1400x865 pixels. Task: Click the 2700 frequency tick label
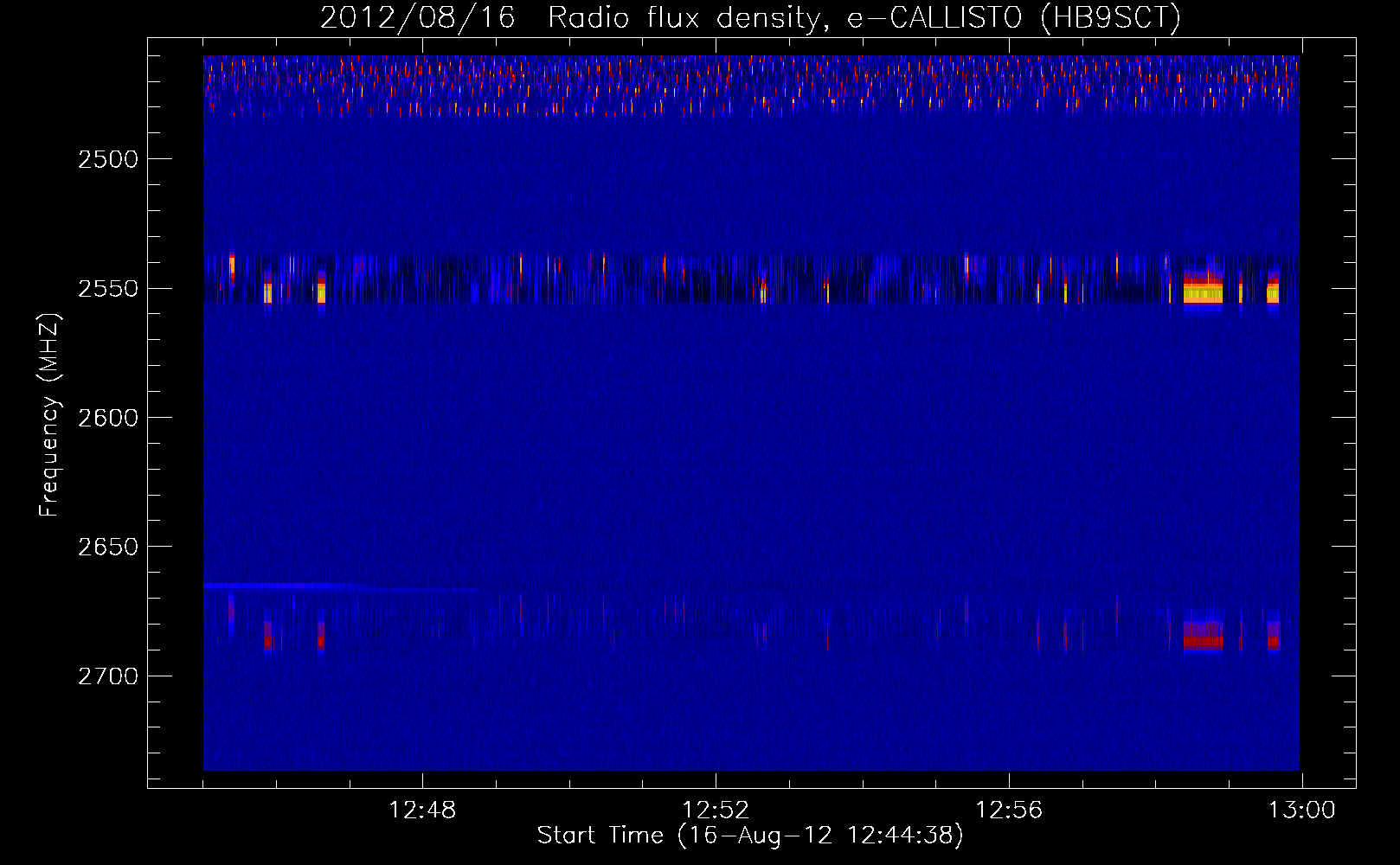(108, 676)
